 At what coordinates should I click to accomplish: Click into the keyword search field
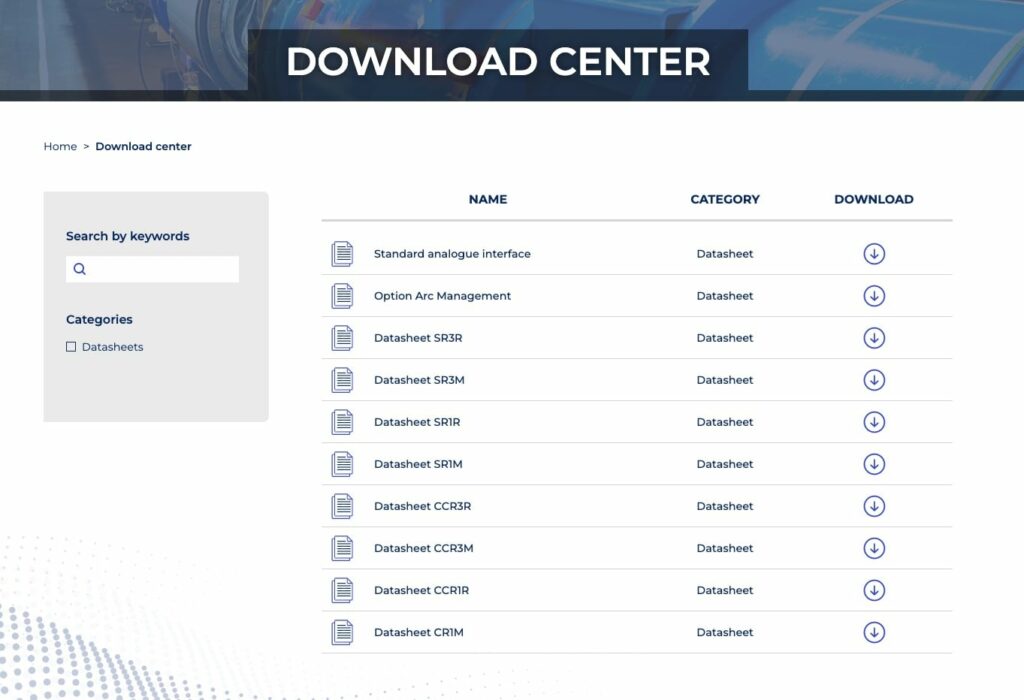[x=160, y=269]
